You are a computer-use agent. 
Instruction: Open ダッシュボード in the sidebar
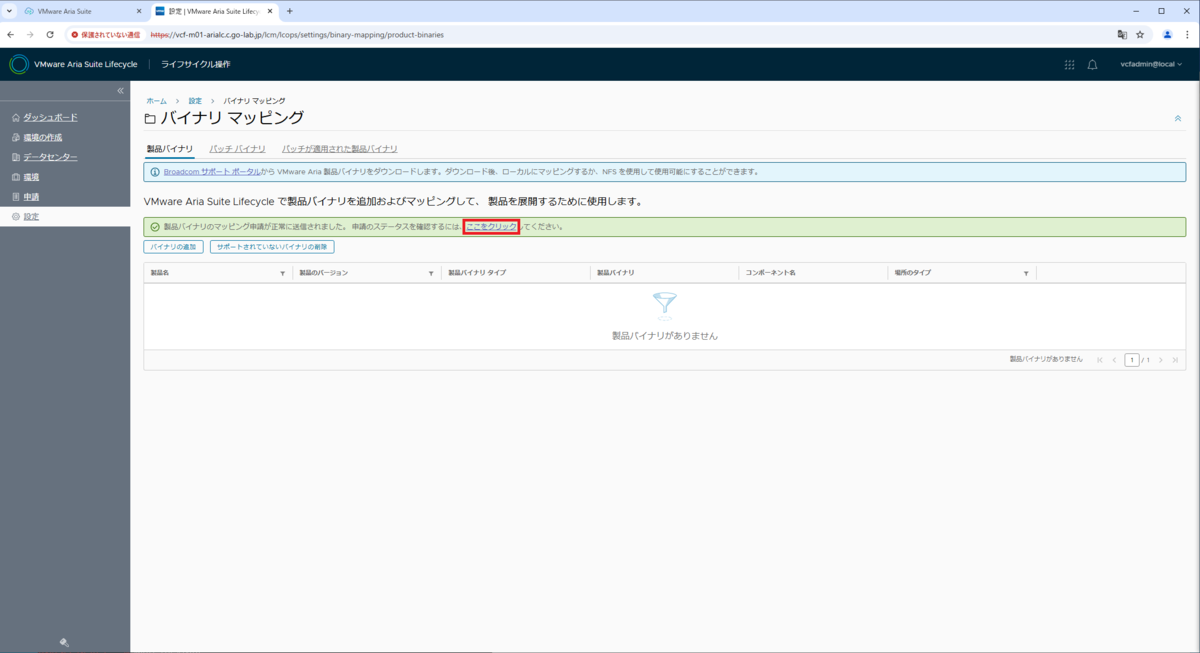[x=51, y=118]
